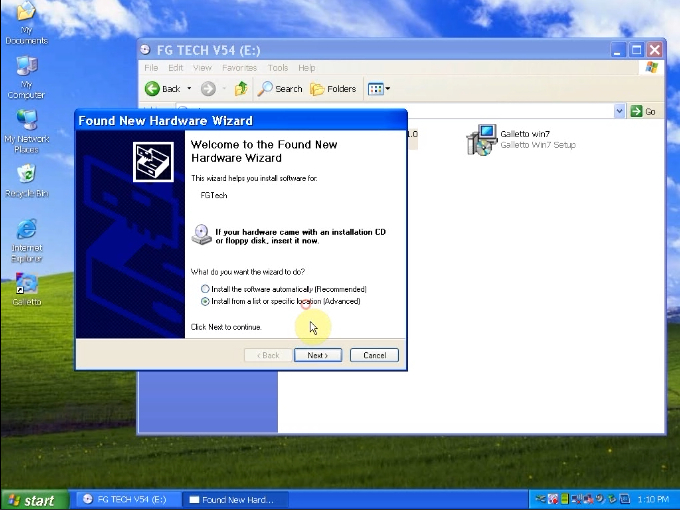Switch to FG TECH V54 (E:) taskbar button
680x510 pixels.
click(128, 500)
